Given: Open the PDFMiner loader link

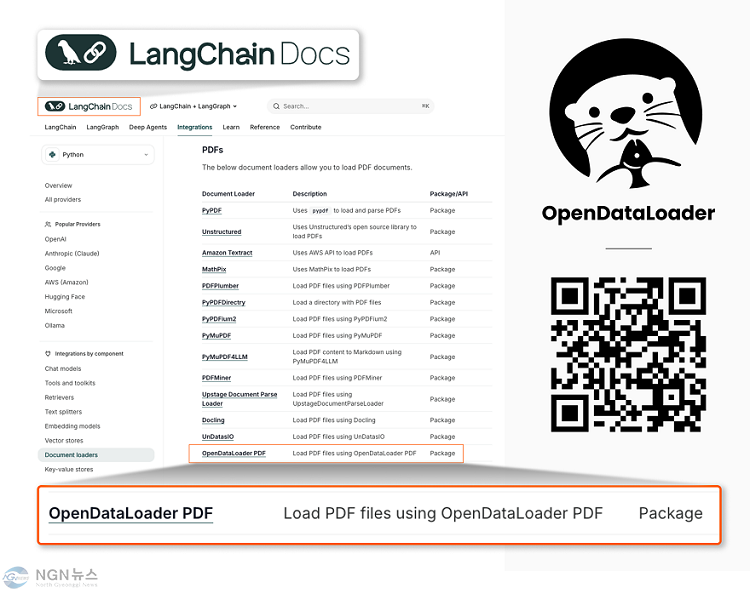Looking at the screenshot, I should coord(216,378).
